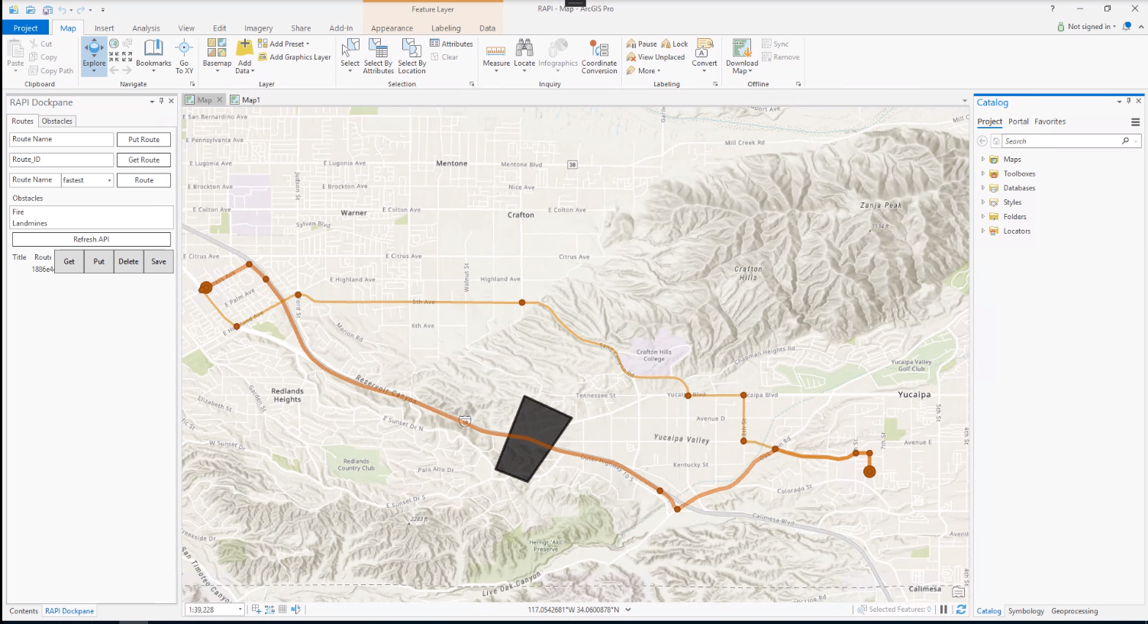Click the Route_ID input field
This screenshot has width=1148, height=624.
62,160
